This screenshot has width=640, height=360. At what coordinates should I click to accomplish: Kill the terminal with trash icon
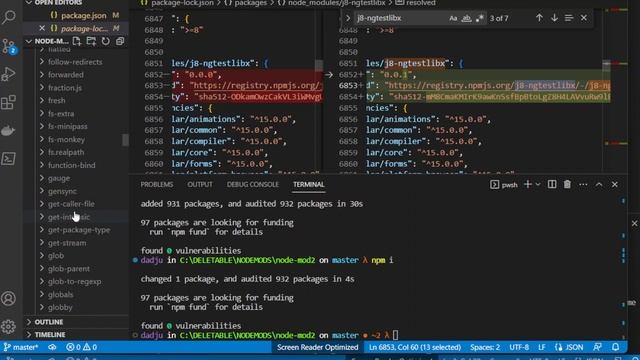click(x=567, y=184)
